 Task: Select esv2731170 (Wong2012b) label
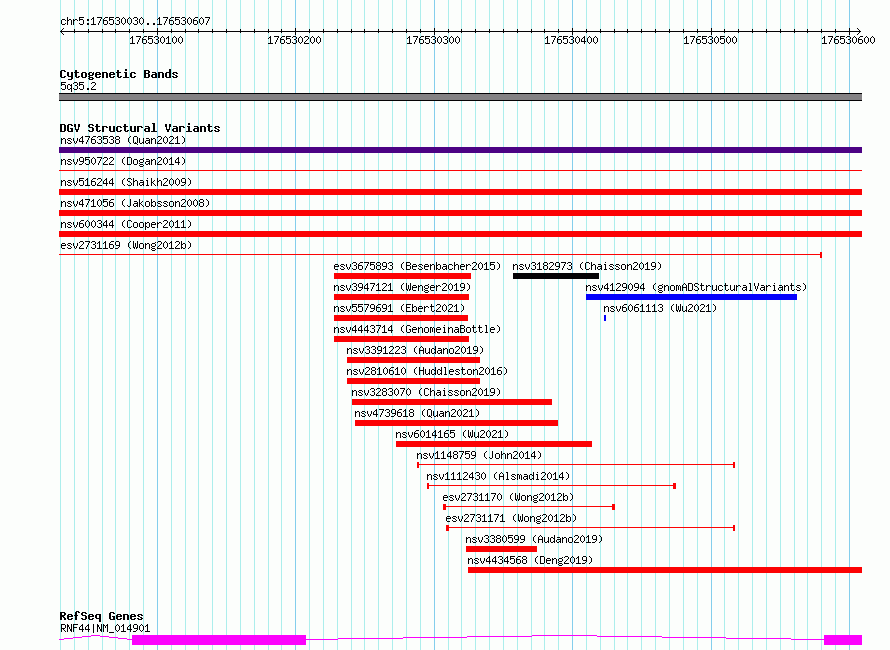[x=508, y=497]
